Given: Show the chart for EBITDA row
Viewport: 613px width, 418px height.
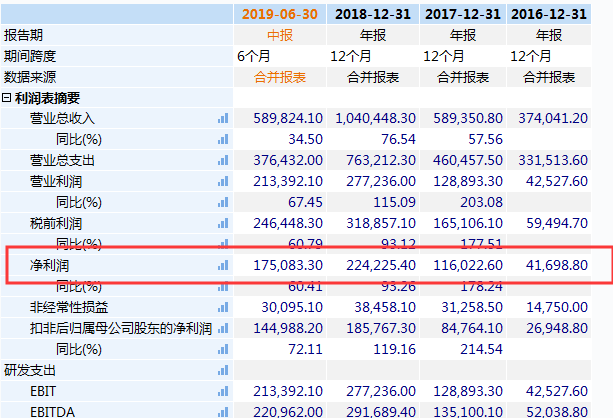Looking at the screenshot, I should pyautogui.click(x=223, y=409).
